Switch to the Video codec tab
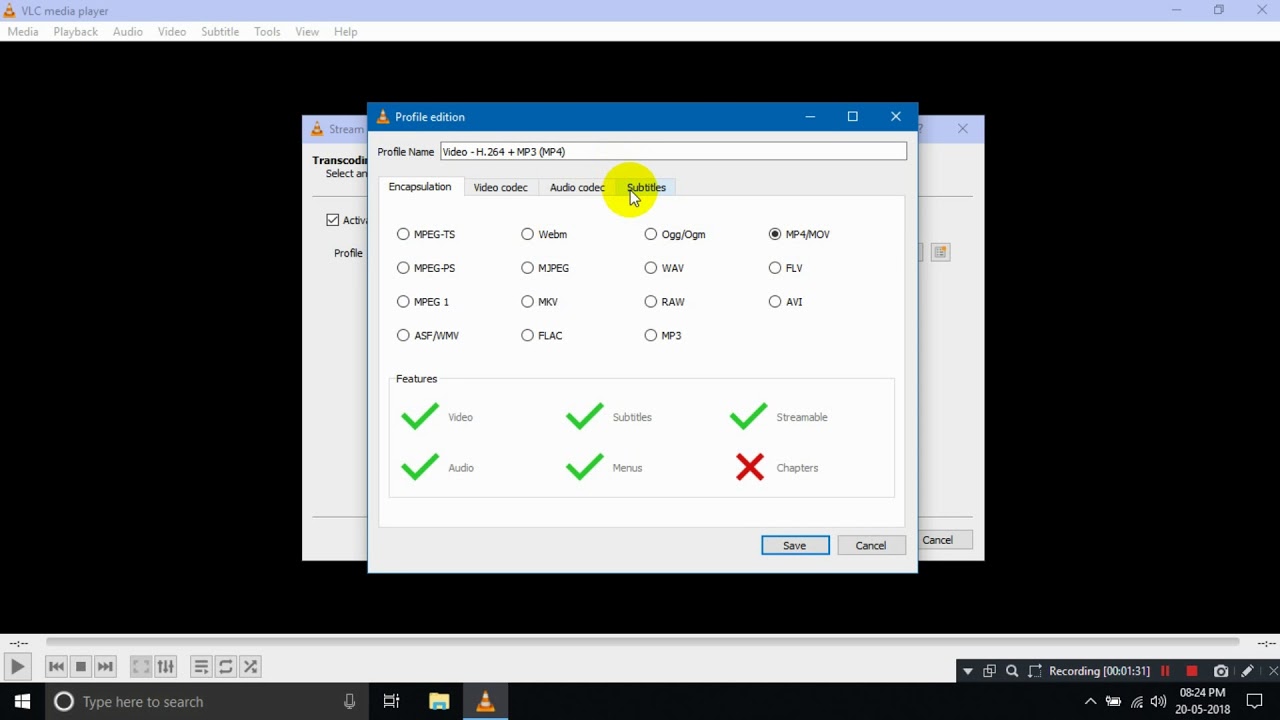1280x720 pixels. click(500, 187)
